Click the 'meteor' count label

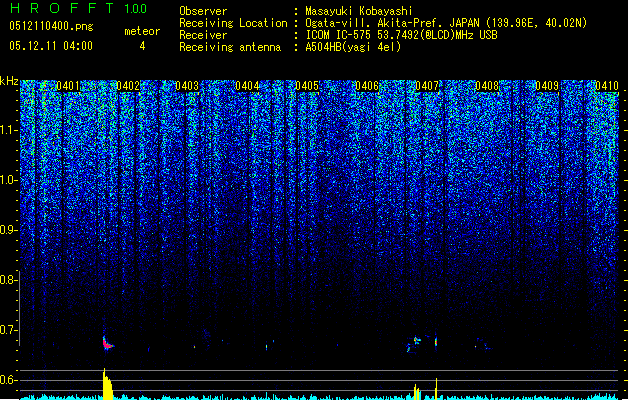click(142, 31)
